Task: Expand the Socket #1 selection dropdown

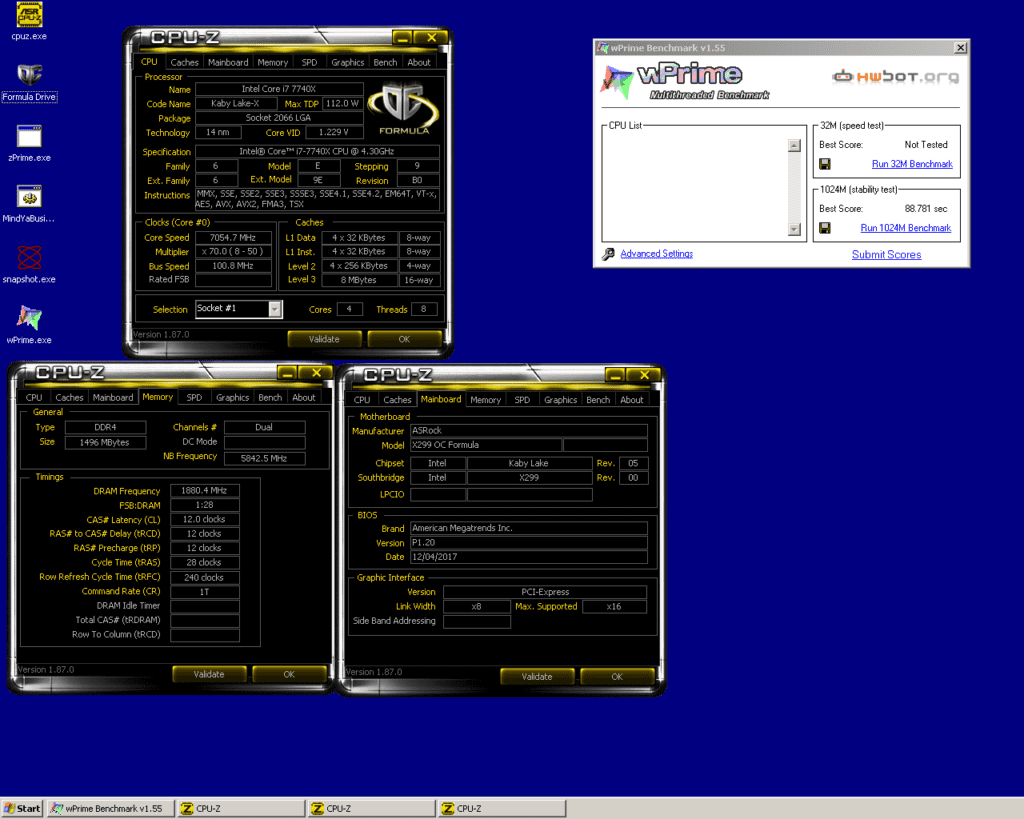Action: pyautogui.click(x=275, y=309)
